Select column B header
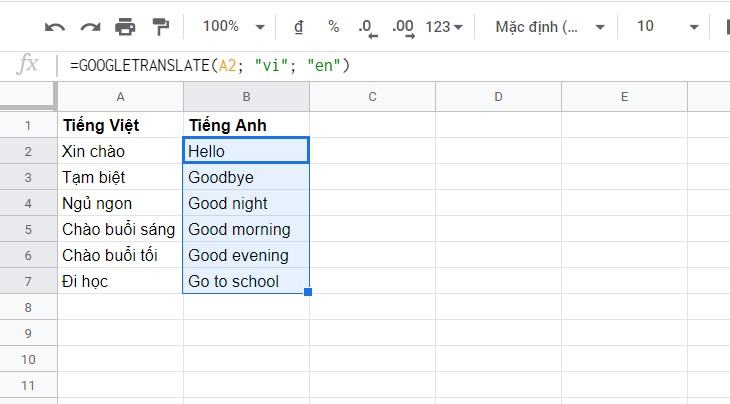 246,97
